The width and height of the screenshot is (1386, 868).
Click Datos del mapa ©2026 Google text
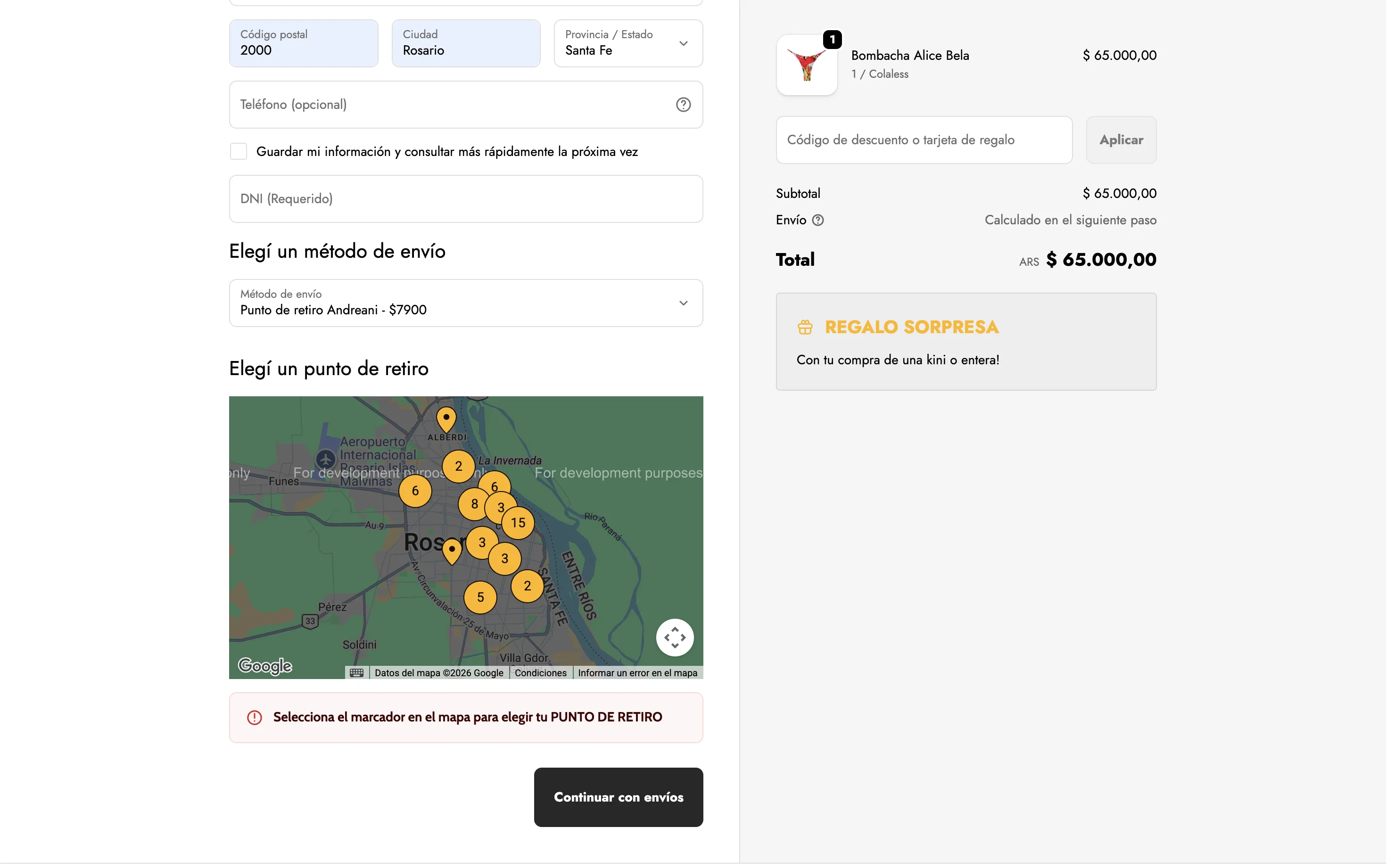click(x=438, y=673)
